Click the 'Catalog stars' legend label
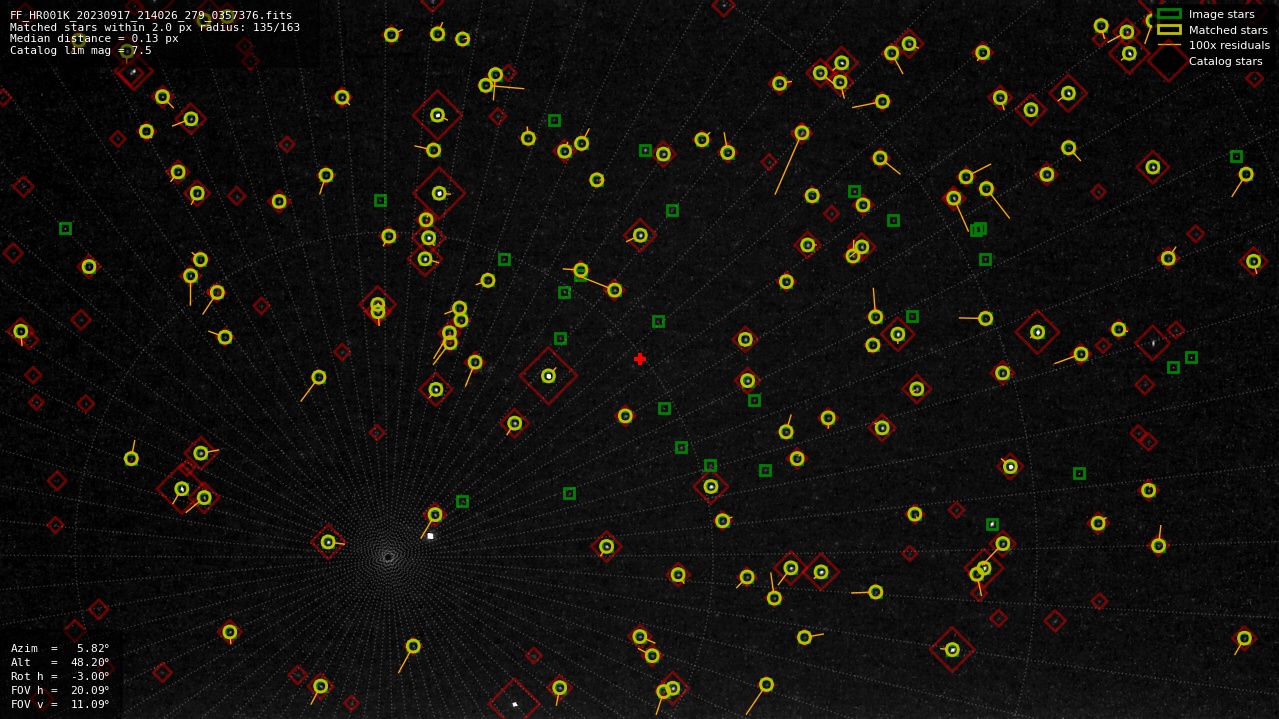 [1225, 61]
